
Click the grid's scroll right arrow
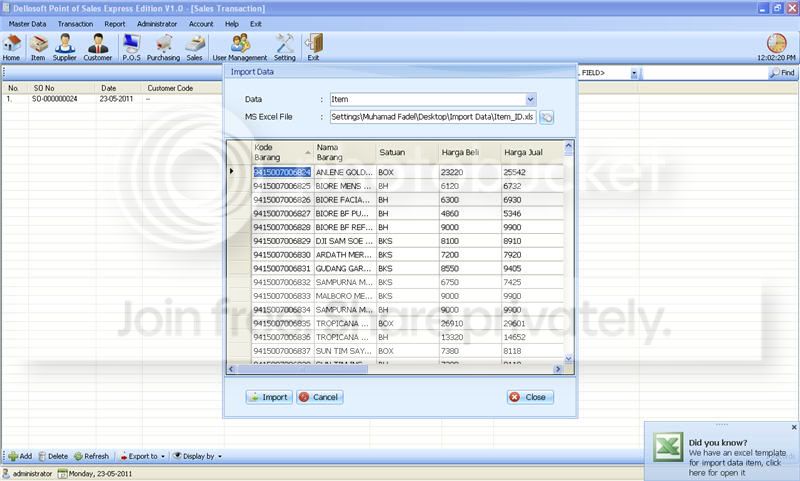[x=558, y=369]
